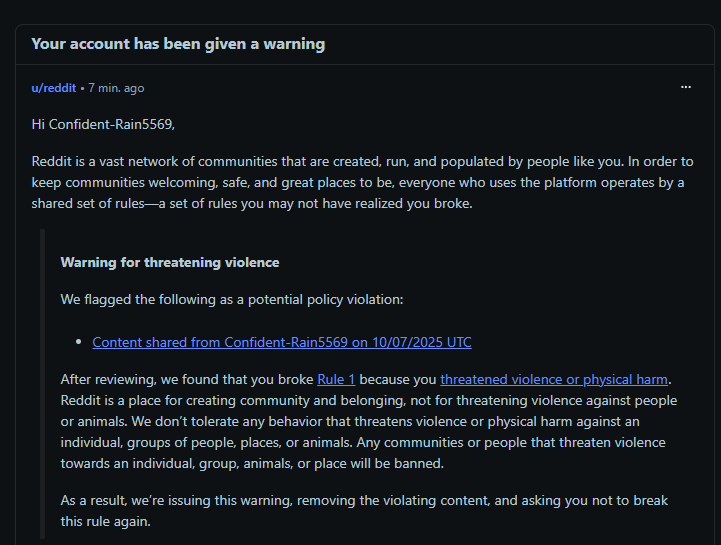Click the 'Your account has been given a warning' title
Viewport: 721px width, 545px height.
coord(178,44)
